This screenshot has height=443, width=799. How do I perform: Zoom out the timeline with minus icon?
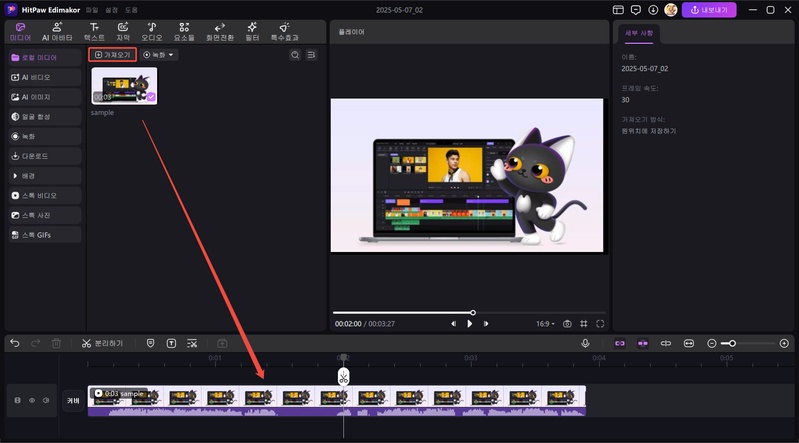pyautogui.click(x=712, y=343)
